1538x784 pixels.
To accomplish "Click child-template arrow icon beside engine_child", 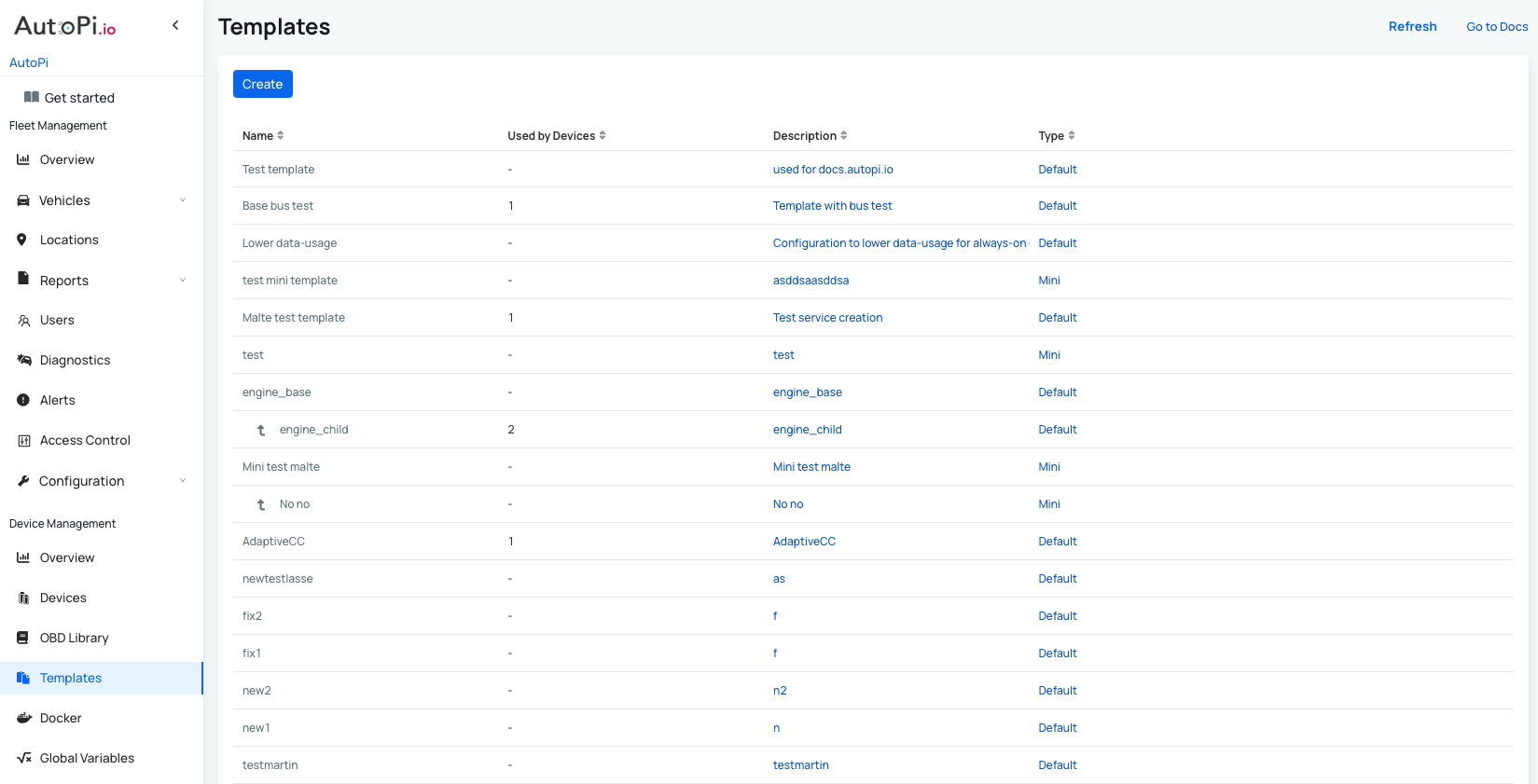I will [261, 430].
